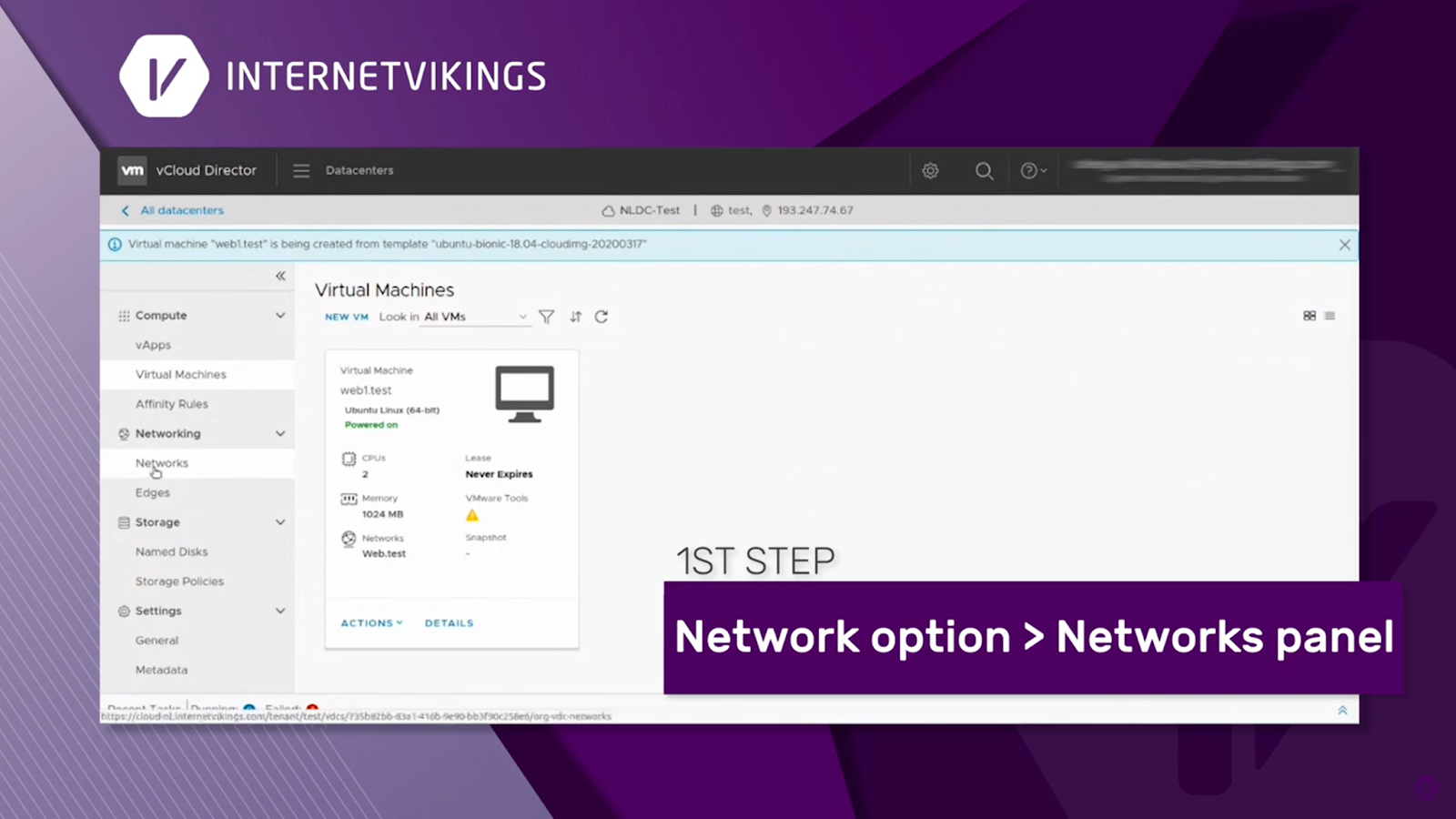
Task: Open the Edges page
Action: point(153,492)
